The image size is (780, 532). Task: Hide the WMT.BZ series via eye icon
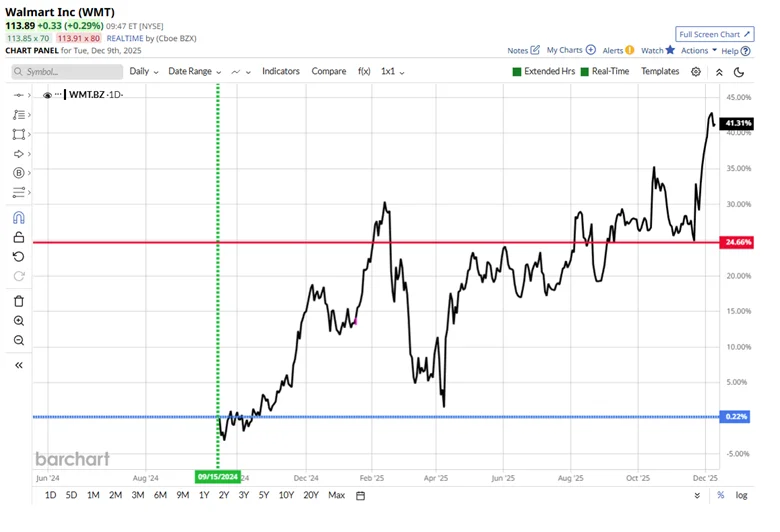47,95
